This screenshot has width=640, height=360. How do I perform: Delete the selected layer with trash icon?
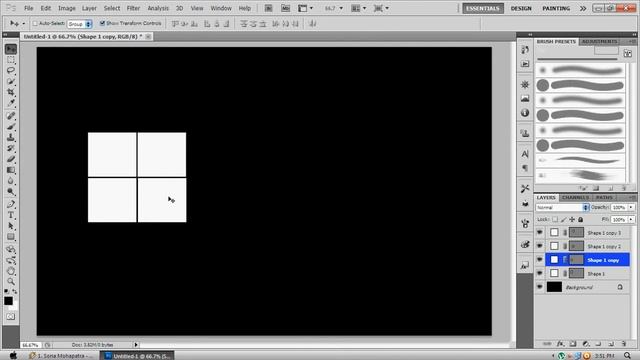click(x=624, y=344)
